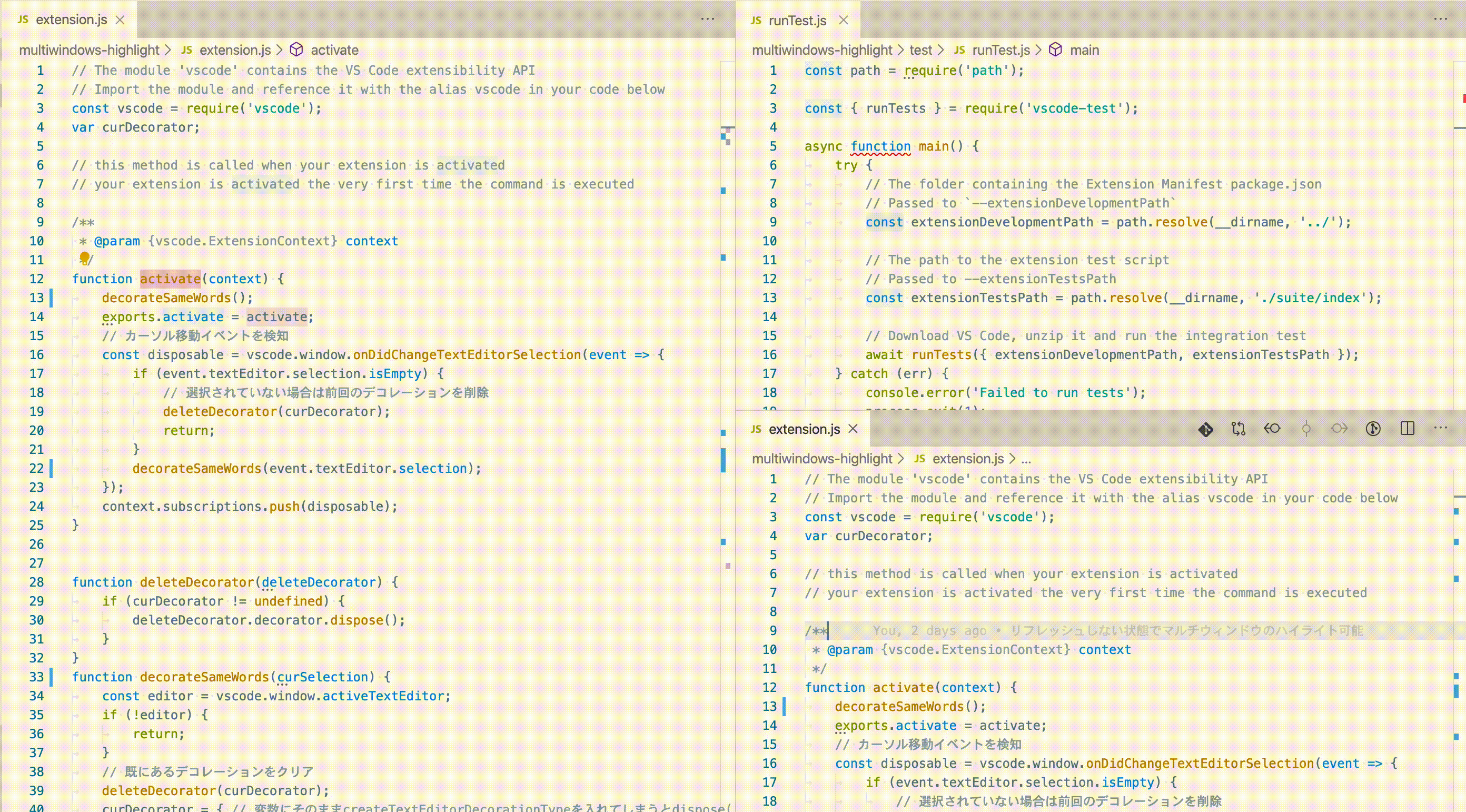Toggle file blame with middle commit icon
This screenshot has height=812, width=1466.
pyautogui.click(x=1306, y=429)
